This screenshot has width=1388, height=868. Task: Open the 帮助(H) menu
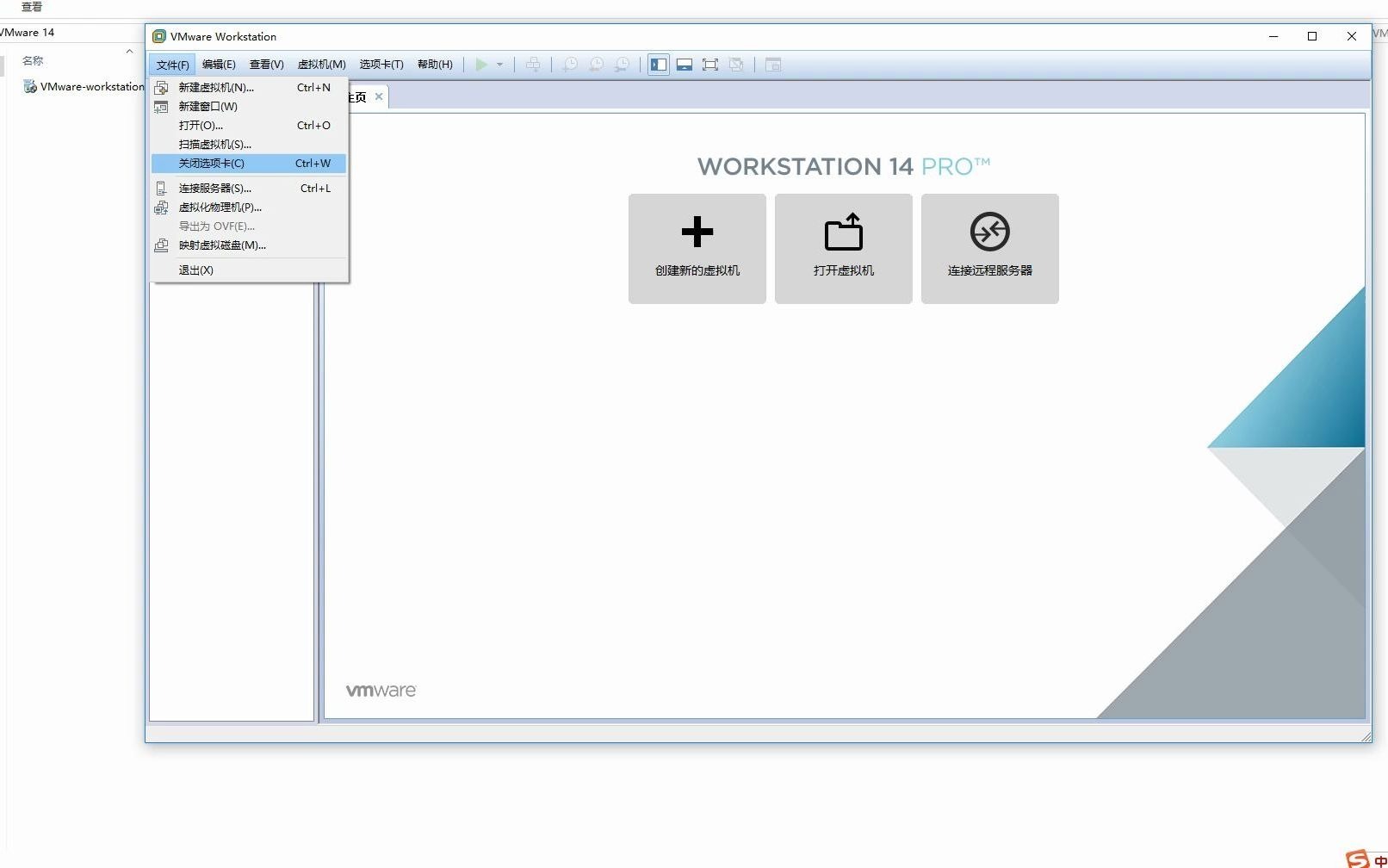[435, 65]
